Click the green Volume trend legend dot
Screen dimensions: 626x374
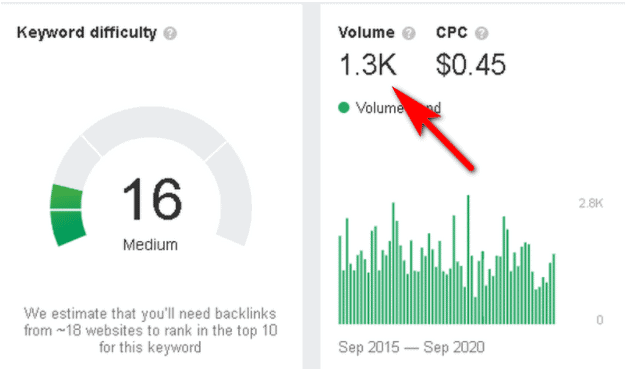coord(344,107)
